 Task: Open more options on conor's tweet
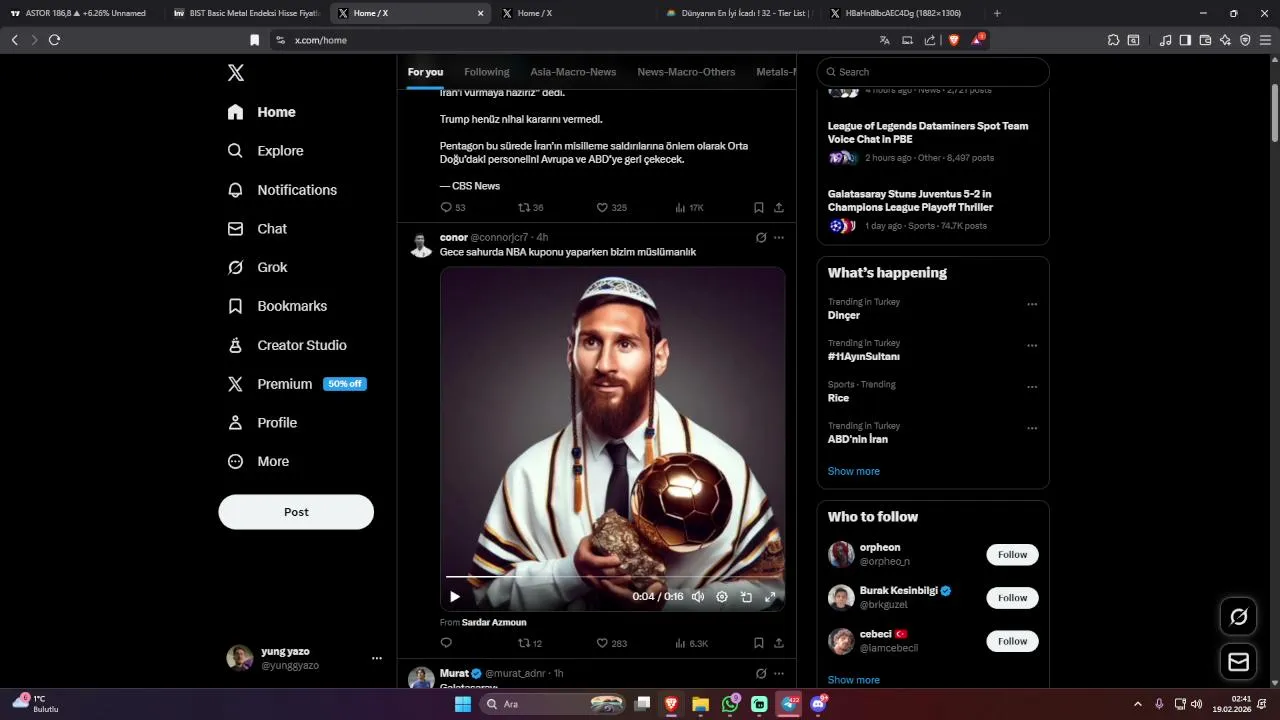779,238
